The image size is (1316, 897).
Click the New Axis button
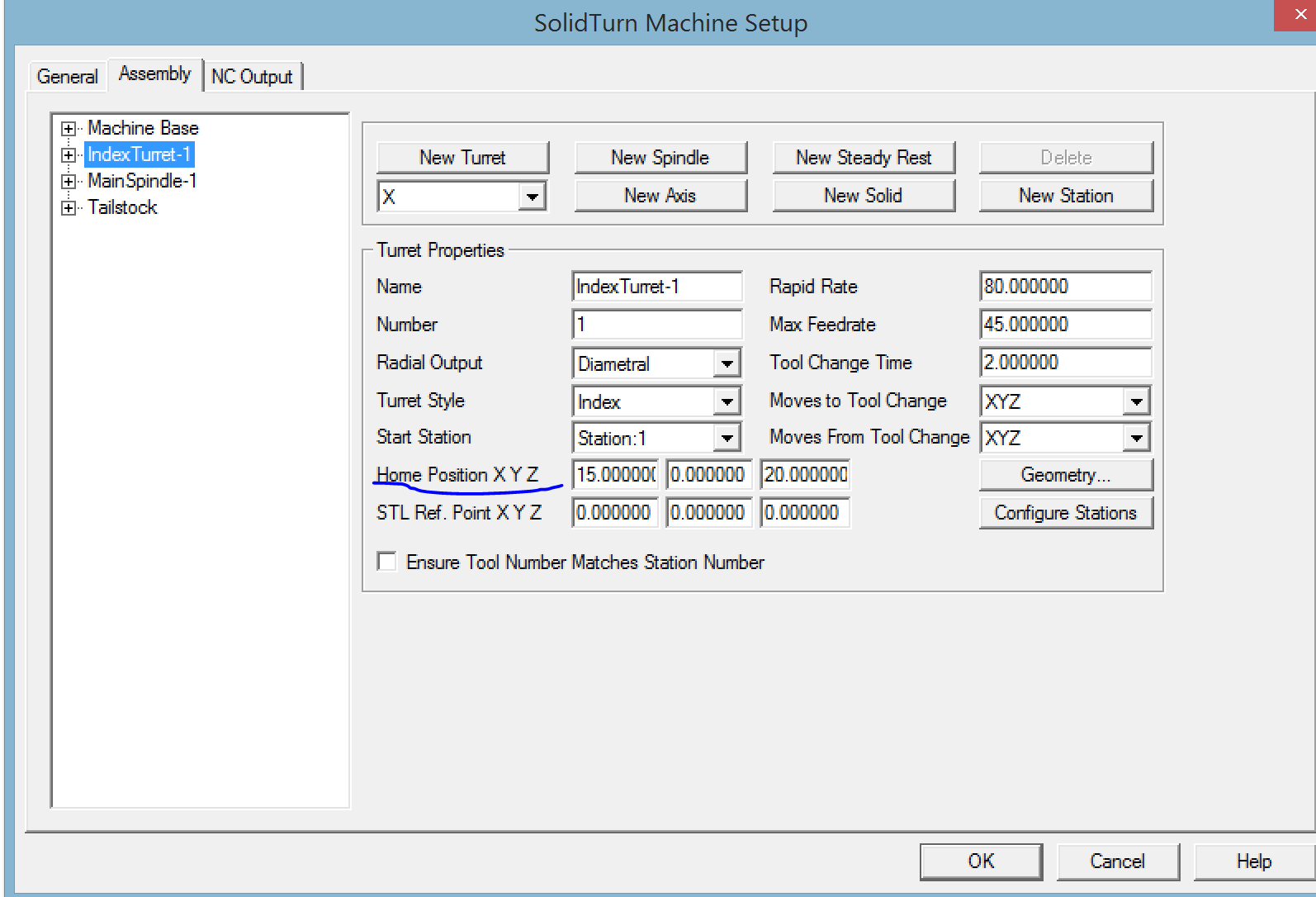click(660, 196)
